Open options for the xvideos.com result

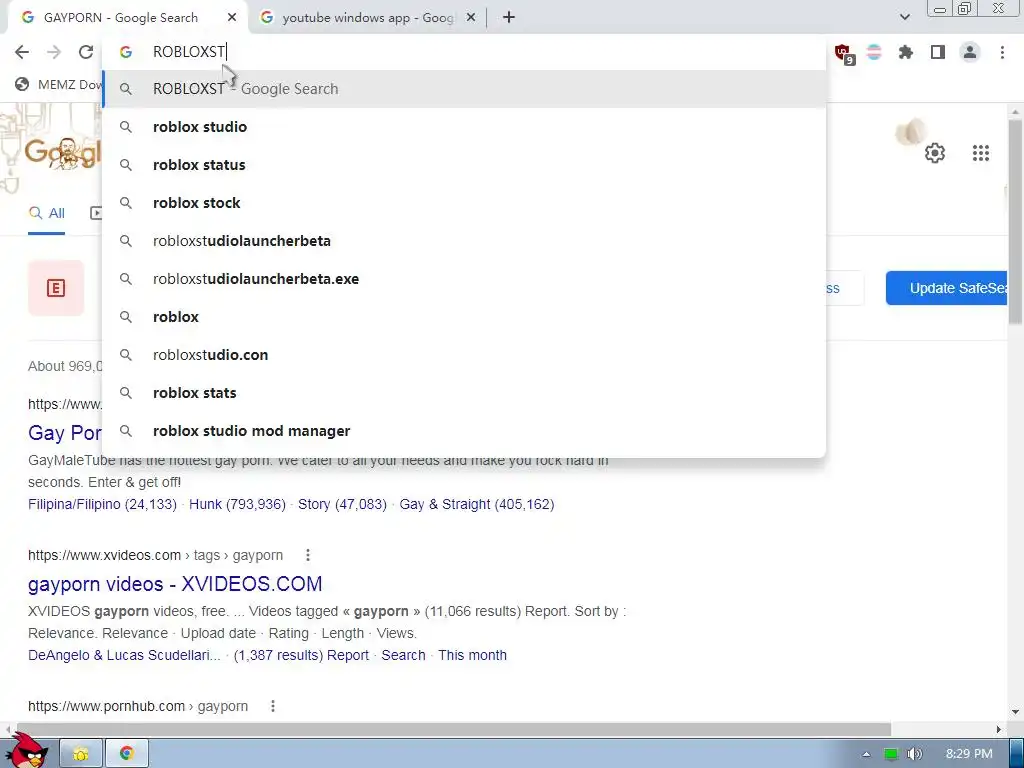pos(308,555)
